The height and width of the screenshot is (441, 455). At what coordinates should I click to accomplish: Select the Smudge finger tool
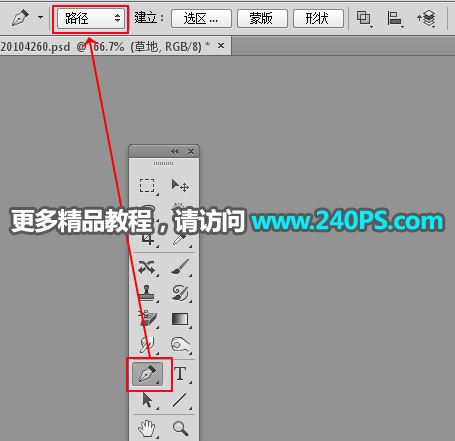(x=147, y=345)
